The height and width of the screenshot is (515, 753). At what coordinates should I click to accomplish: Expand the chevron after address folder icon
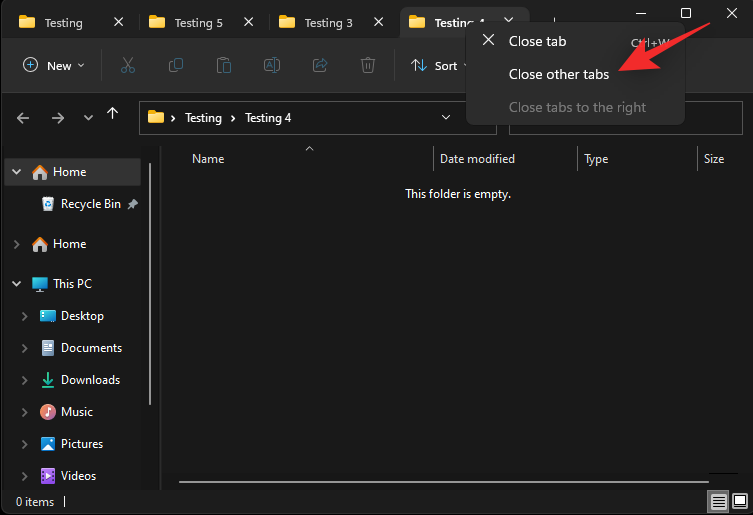coord(173,118)
